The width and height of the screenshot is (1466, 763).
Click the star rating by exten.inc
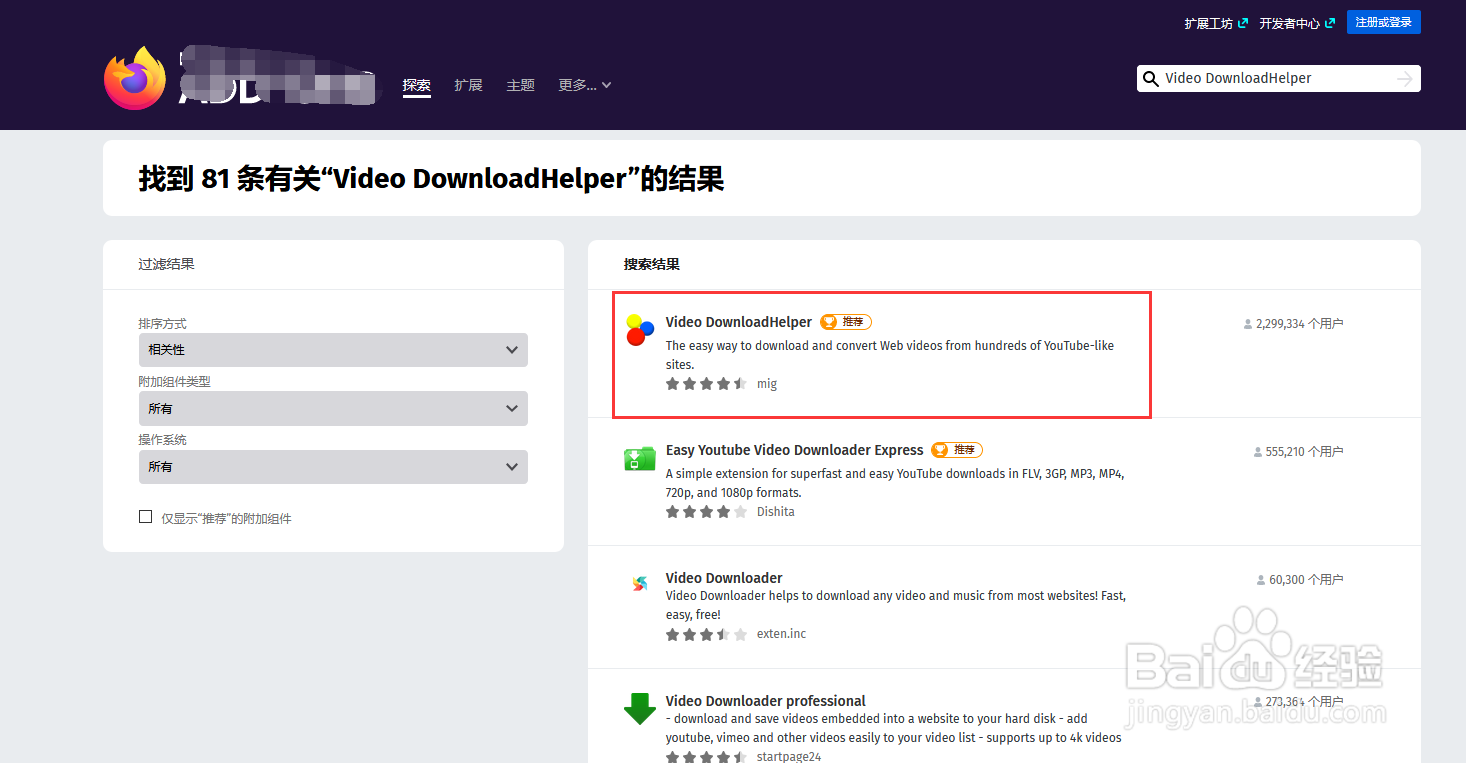707,634
